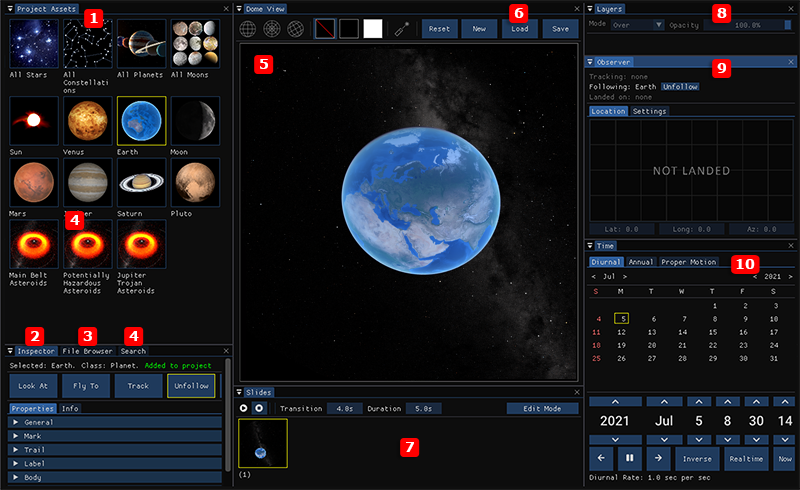Select the All Constellations asset icon

(x=88, y=43)
